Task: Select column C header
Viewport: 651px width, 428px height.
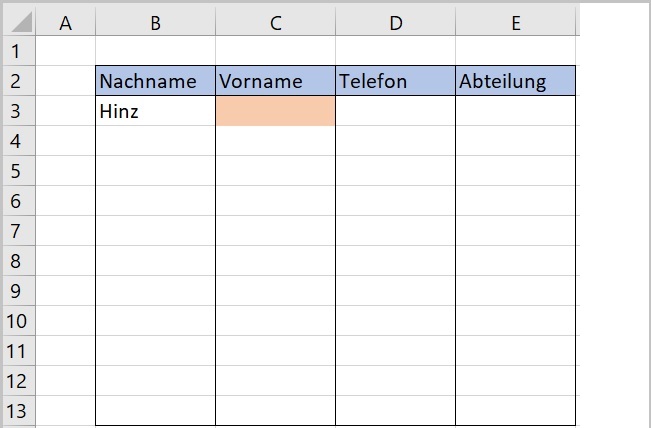Action: (275, 22)
